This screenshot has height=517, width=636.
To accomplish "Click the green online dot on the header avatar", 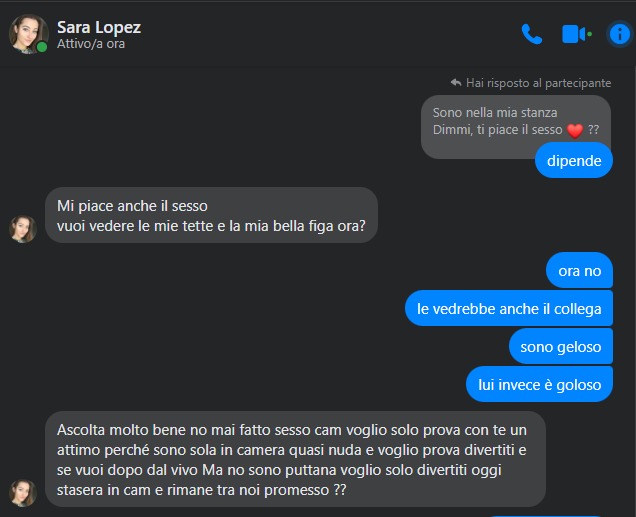I will pyautogui.click(x=42, y=47).
